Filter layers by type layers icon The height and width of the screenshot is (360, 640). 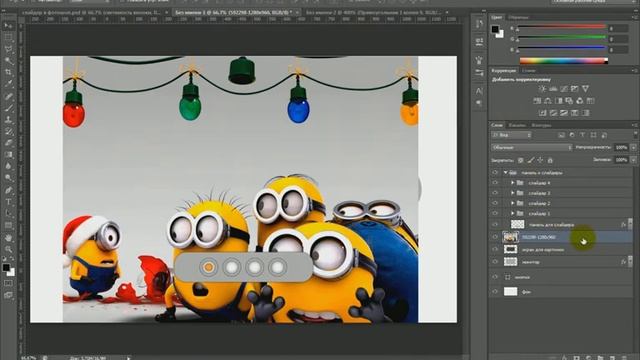click(x=582, y=135)
